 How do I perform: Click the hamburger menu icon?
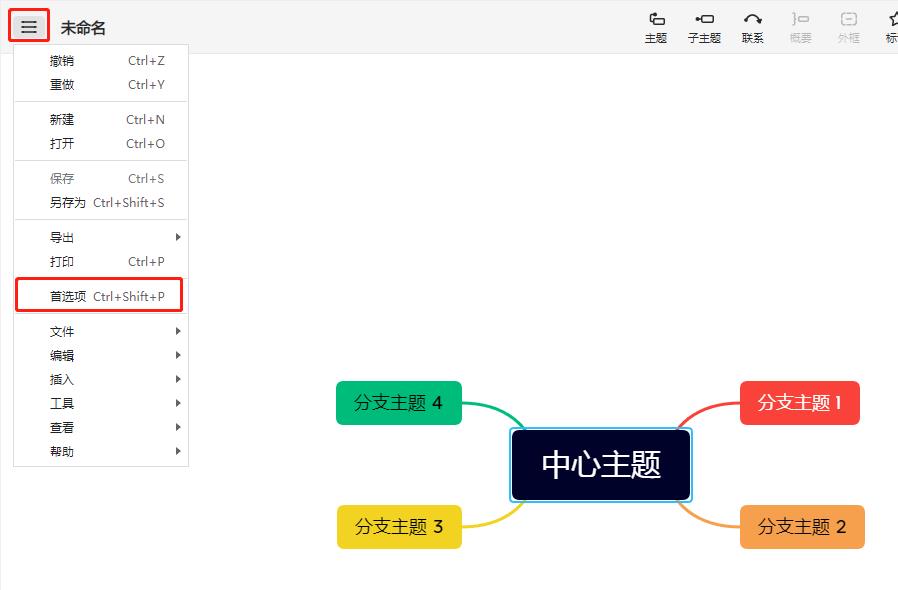tap(29, 26)
